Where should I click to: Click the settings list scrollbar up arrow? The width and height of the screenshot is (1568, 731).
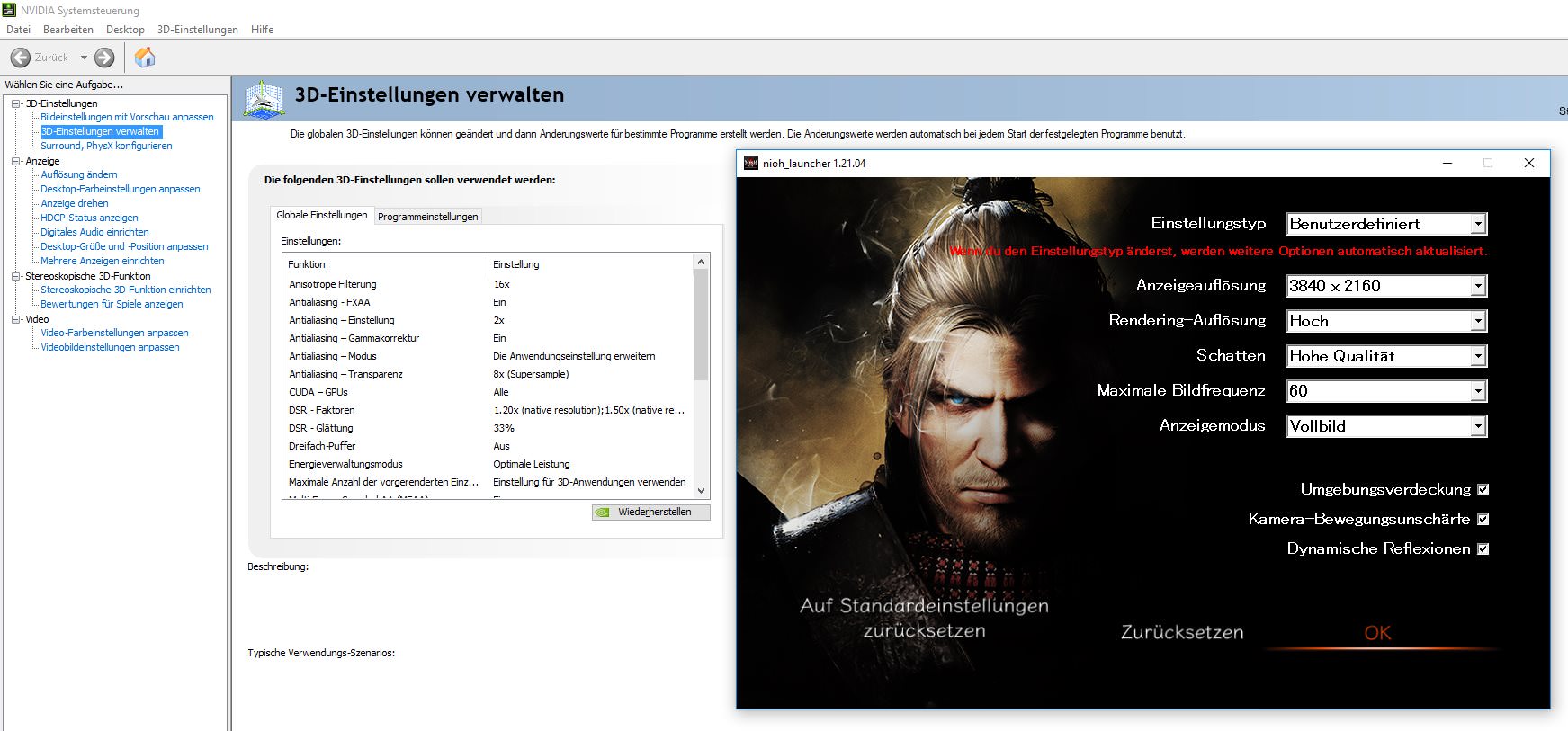click(702, 262)
